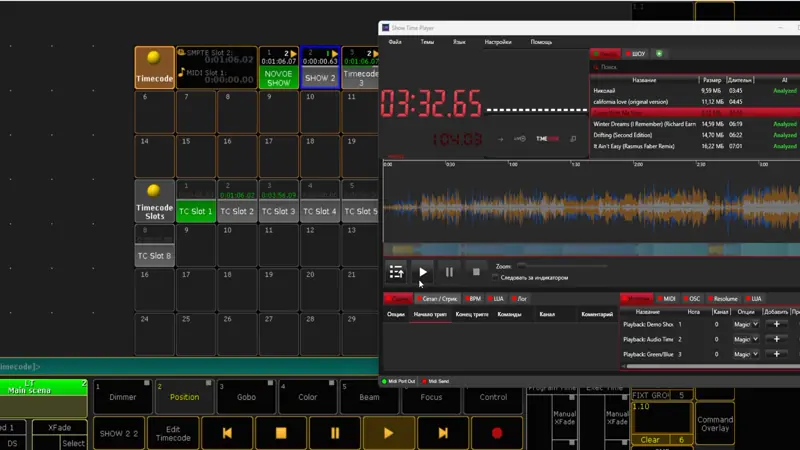800x450 pixels.
Task: Adjust the waveform Zoom slider
Action: 522,266
